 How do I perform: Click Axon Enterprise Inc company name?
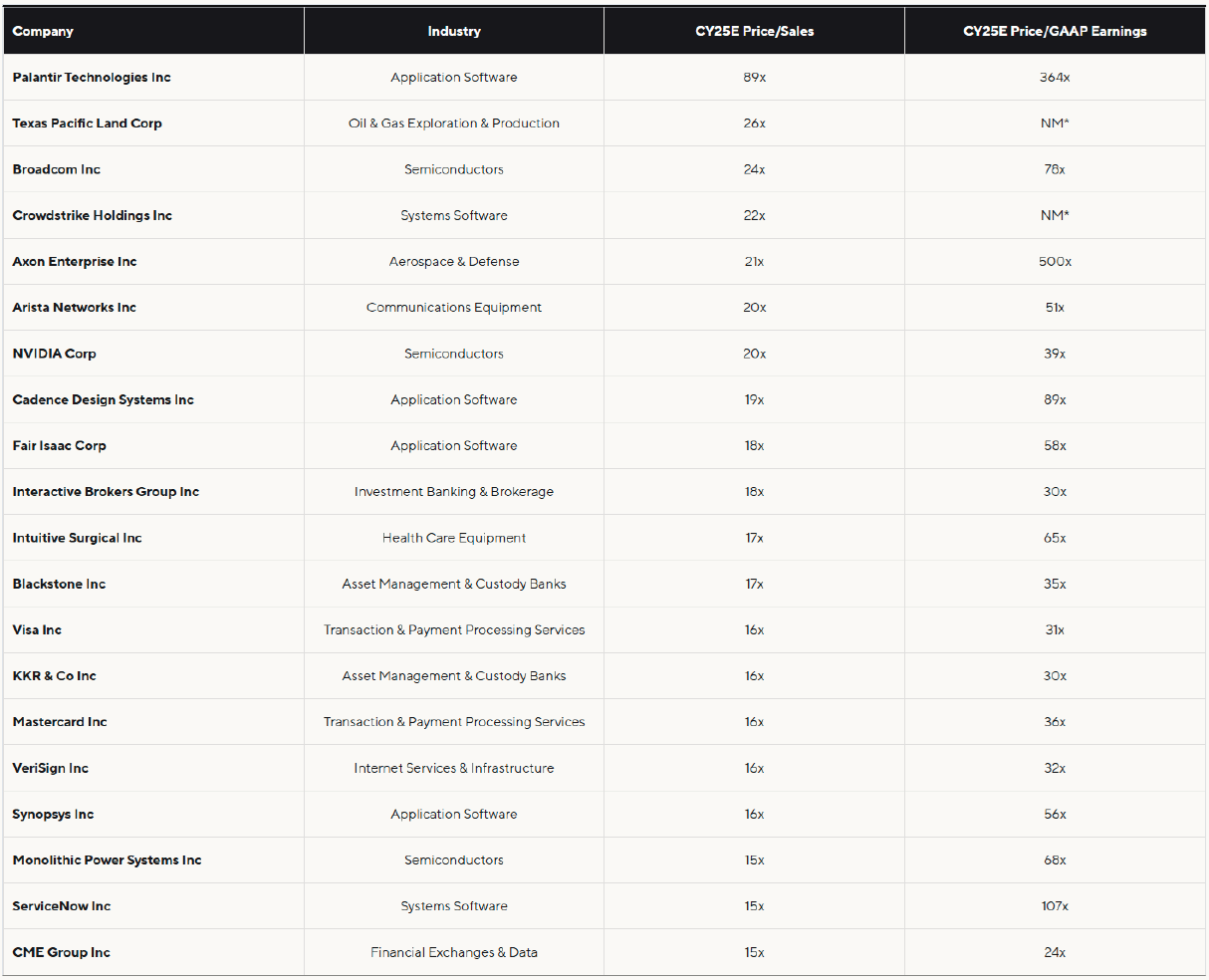coord(75,262)
